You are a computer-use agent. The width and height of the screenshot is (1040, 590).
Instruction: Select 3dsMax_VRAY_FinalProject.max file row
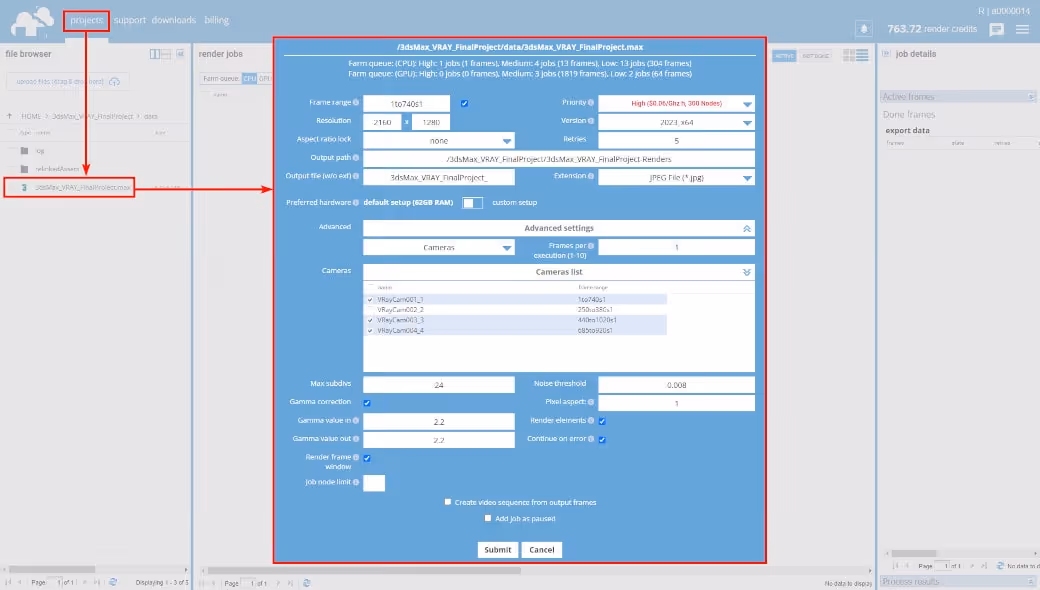pyautogui.click(x=69, y=188)
